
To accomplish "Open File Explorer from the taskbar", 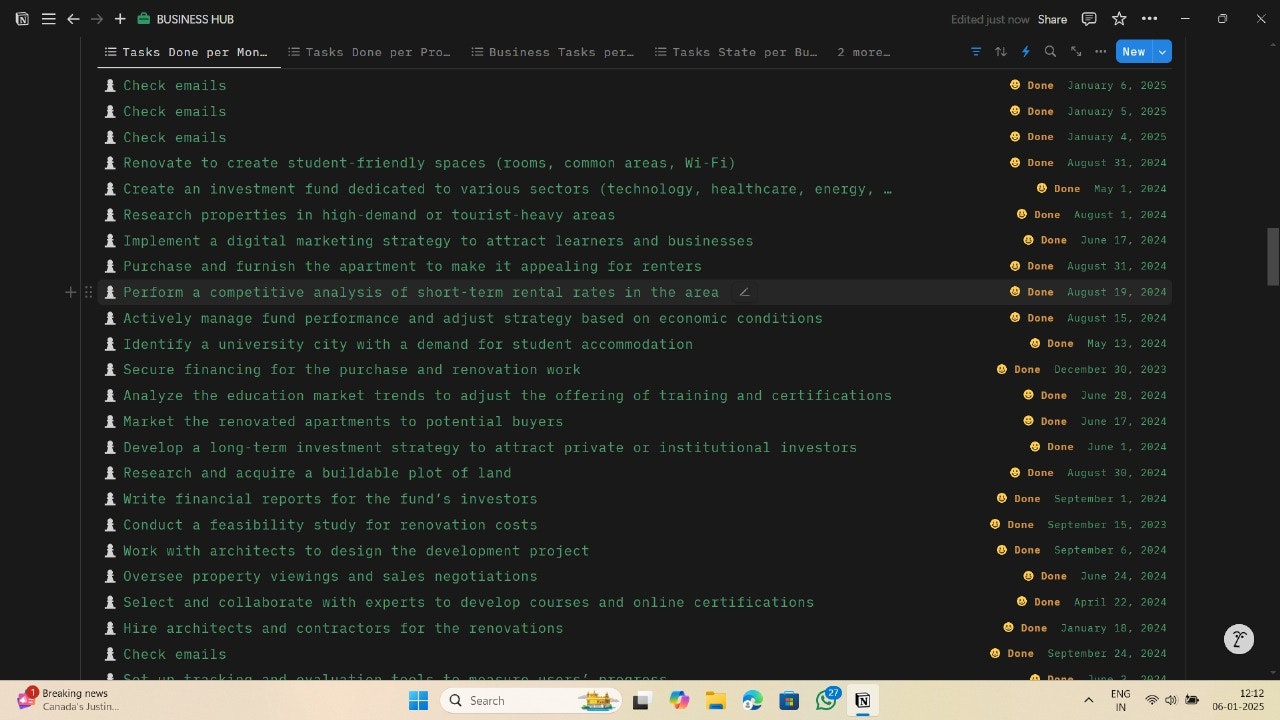I will (715, 700).
